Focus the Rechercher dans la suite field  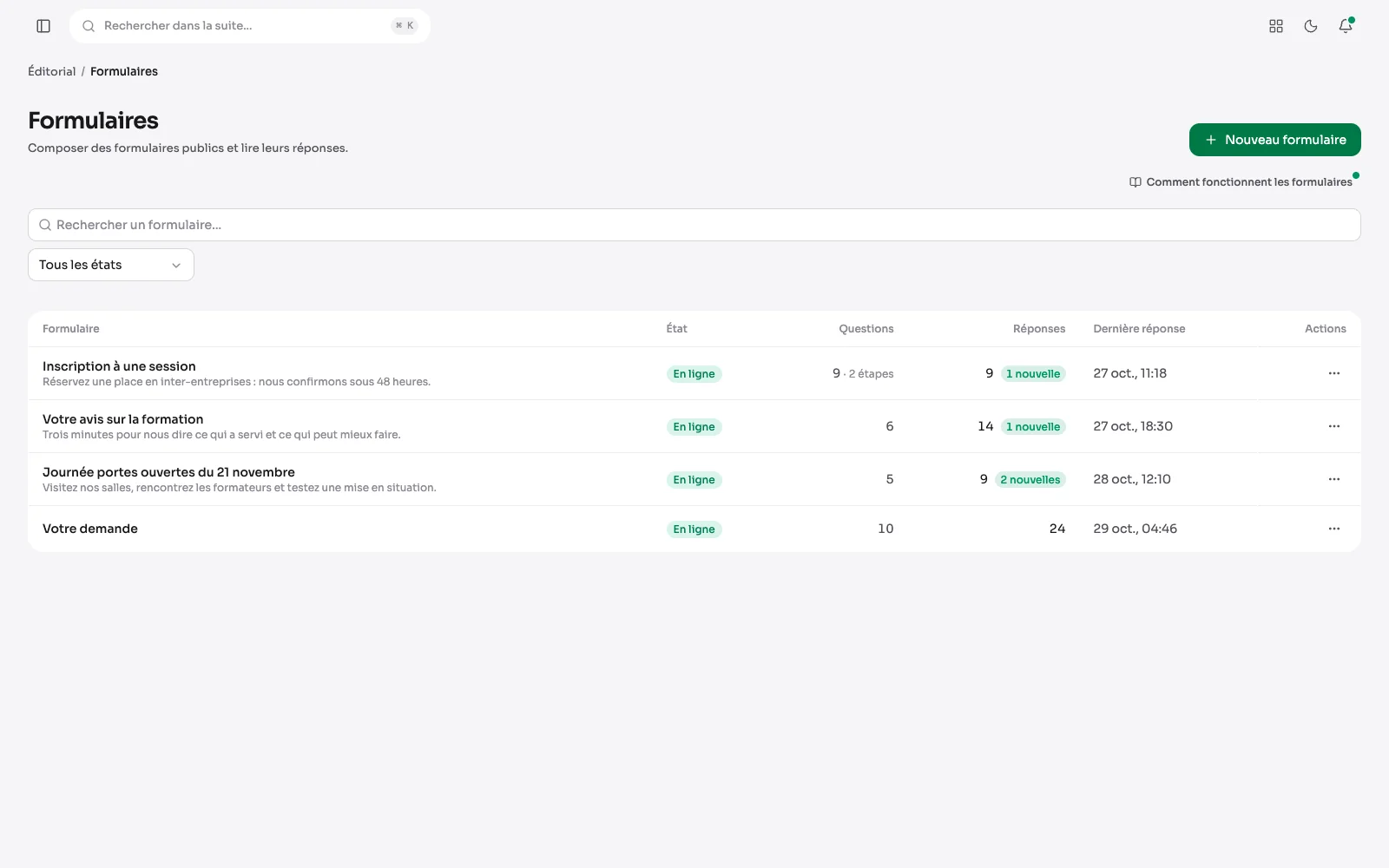[x=250, y=26]
